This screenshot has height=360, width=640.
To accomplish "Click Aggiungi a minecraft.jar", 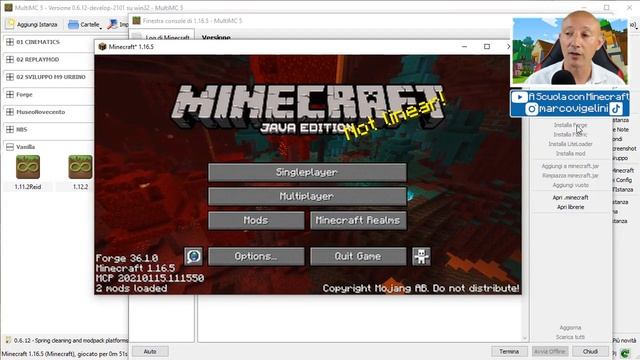I will 570,166.
